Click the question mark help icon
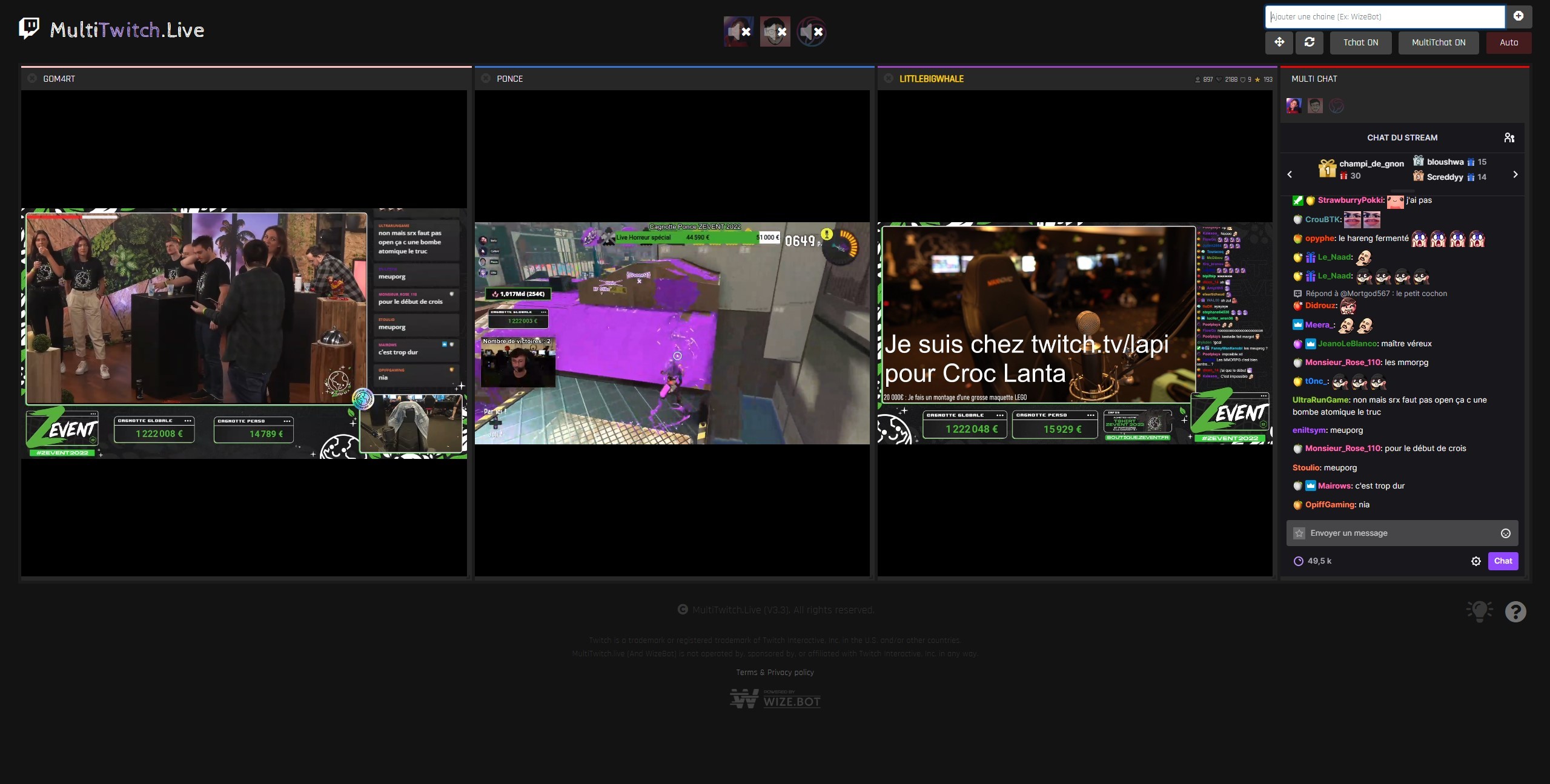Screen dimensions: 1550x784 [1515, 611]
